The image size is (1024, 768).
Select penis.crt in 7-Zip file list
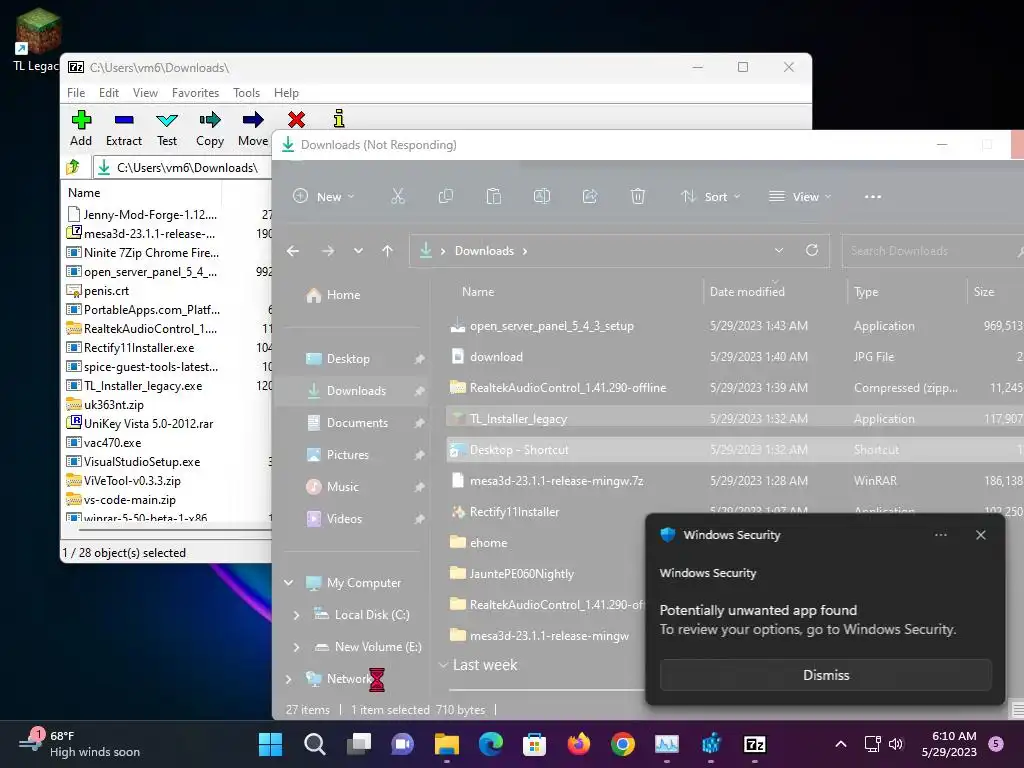coord(106,291)
